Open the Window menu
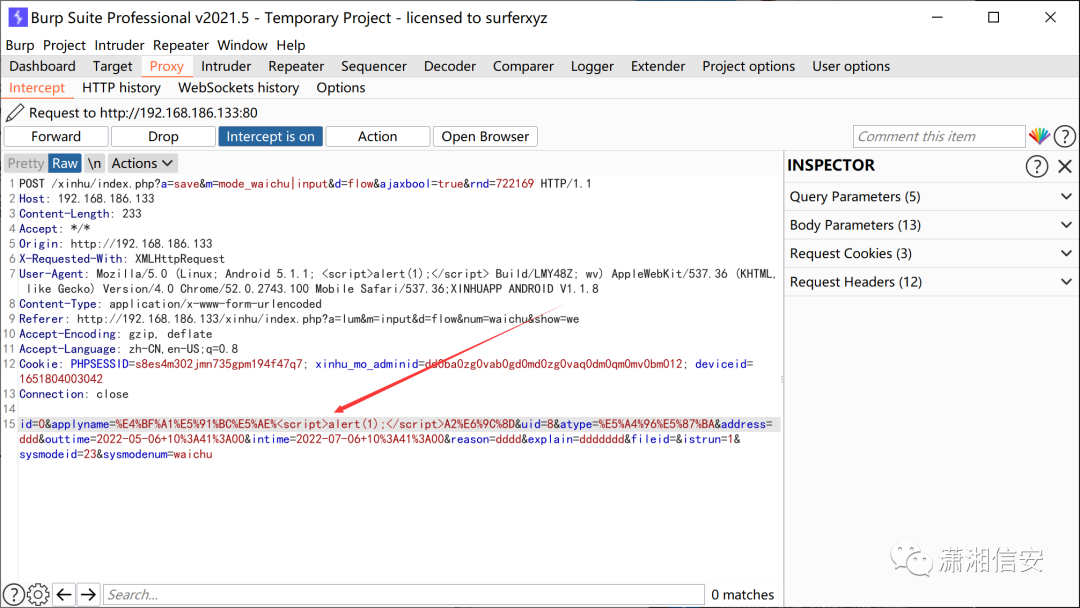The width and height of the screenshot is (1080, 608). (242, 45)
